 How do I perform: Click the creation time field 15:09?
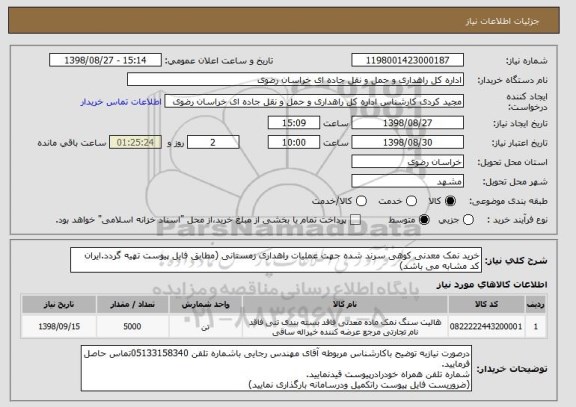pos(294,123)
